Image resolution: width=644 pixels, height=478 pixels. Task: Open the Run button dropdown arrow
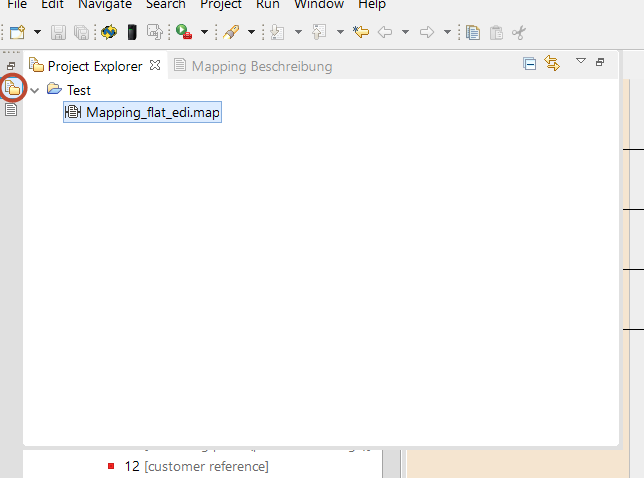204,32
